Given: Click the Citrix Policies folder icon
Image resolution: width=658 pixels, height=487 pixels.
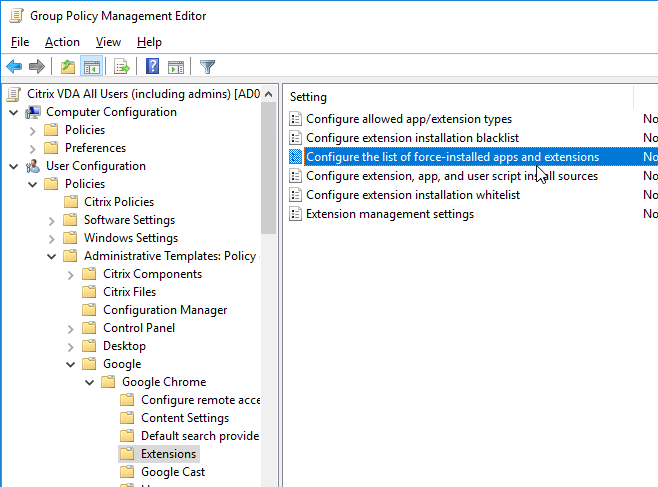Looking at the screenshot, I should (70, 202).
